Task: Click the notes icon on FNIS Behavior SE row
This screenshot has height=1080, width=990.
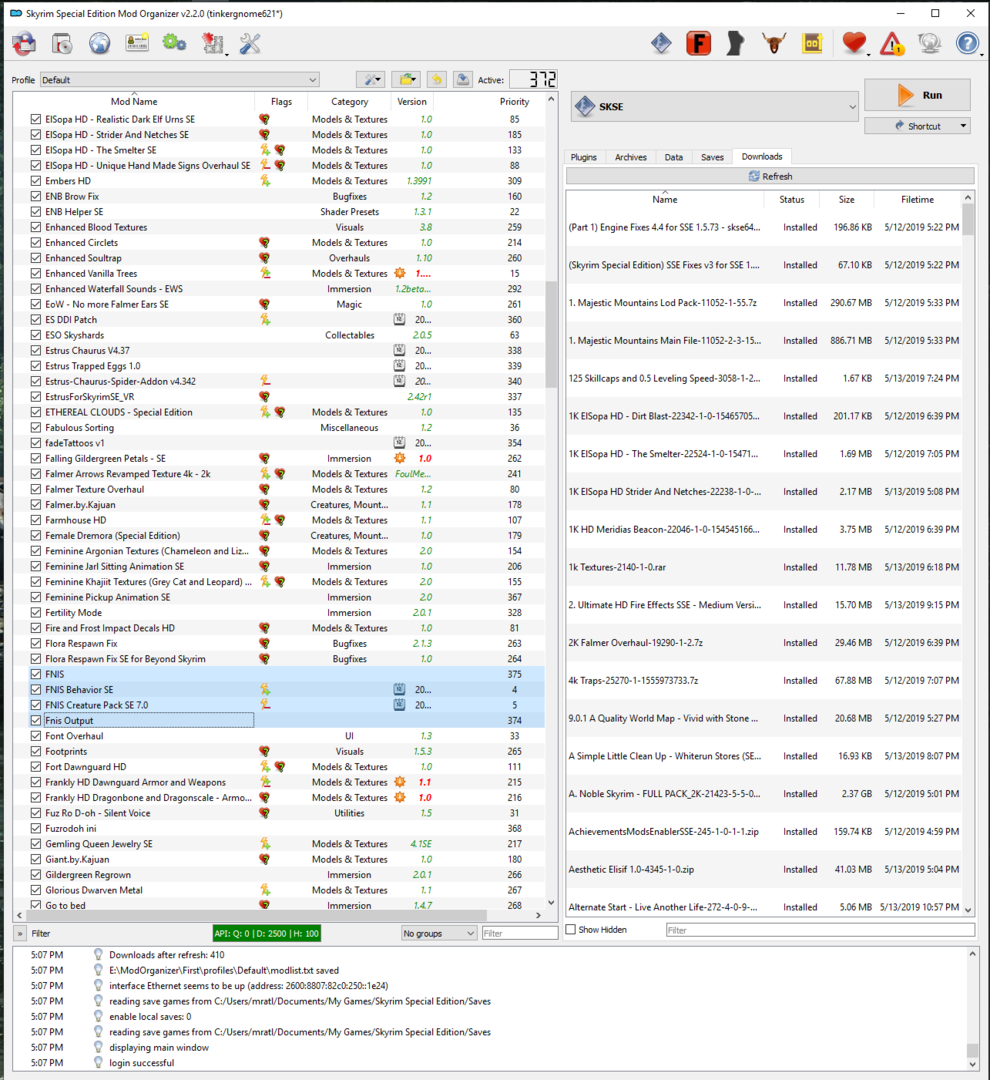Action: [x=399, y=689]
